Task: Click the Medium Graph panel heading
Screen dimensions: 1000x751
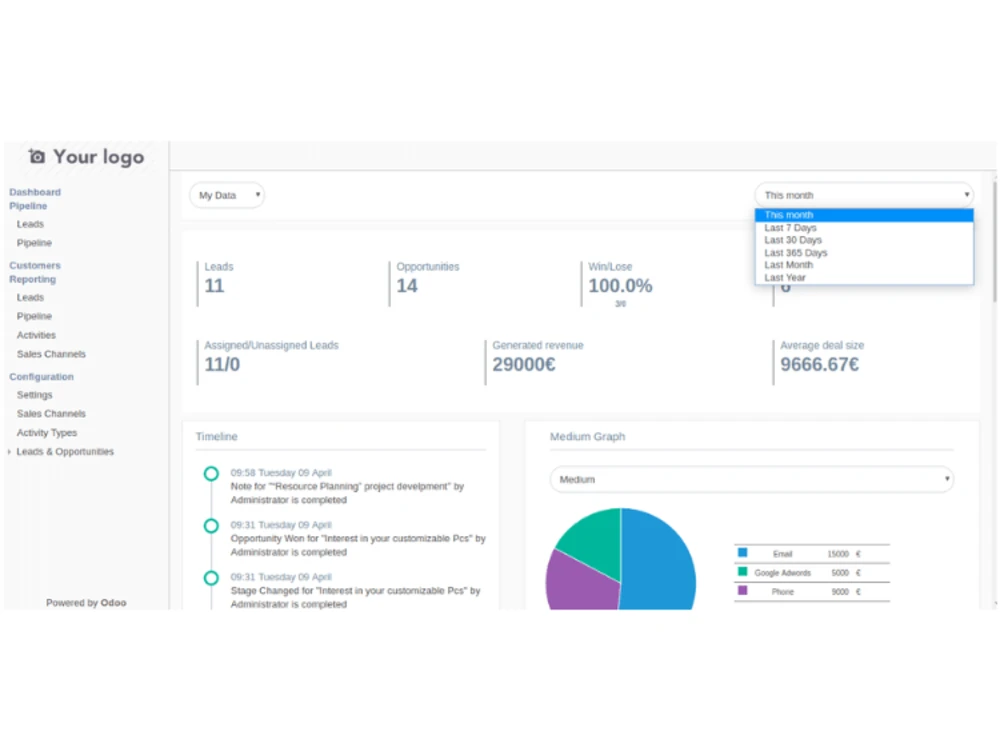Action: (587, 437)
